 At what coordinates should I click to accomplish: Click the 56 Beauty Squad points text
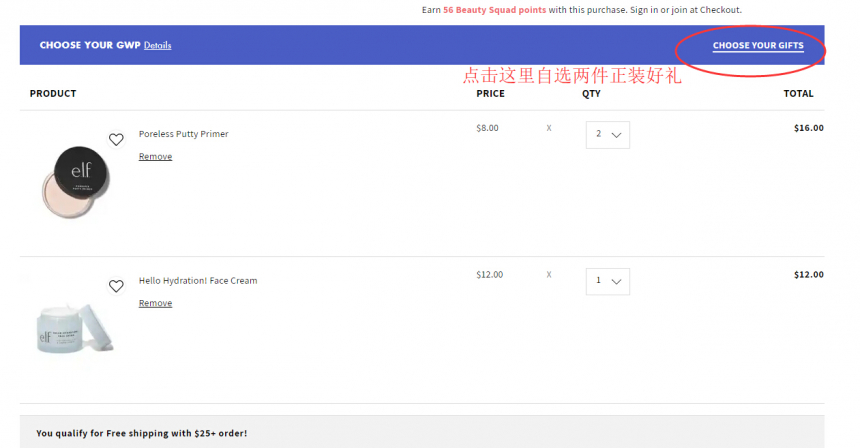(494, 10)
